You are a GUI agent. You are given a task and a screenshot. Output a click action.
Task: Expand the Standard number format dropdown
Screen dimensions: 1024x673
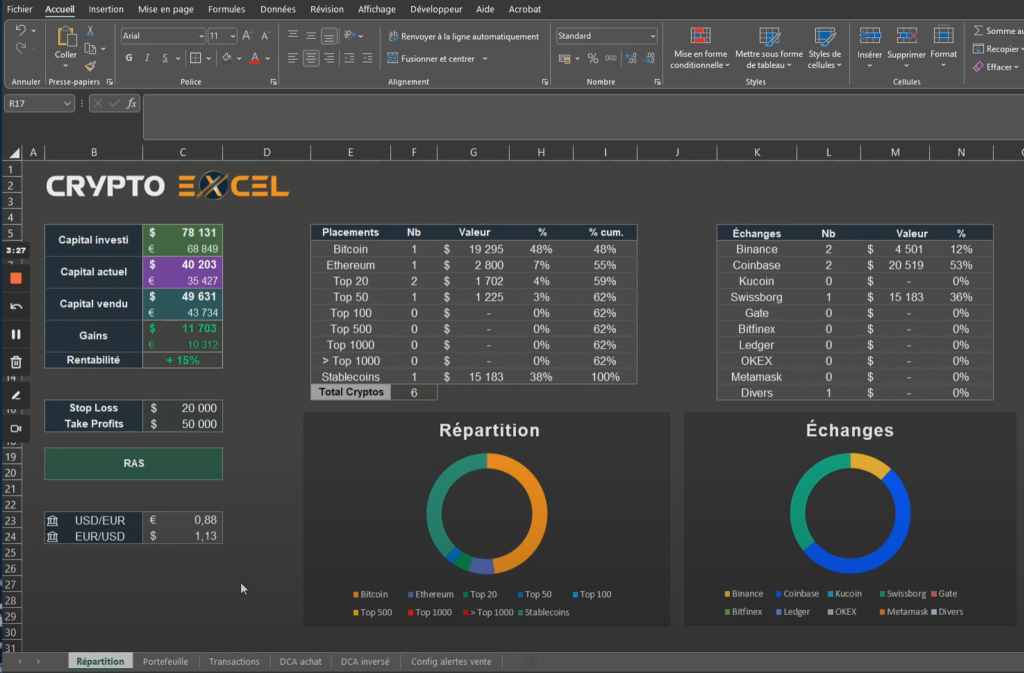[x=652, y=36]
